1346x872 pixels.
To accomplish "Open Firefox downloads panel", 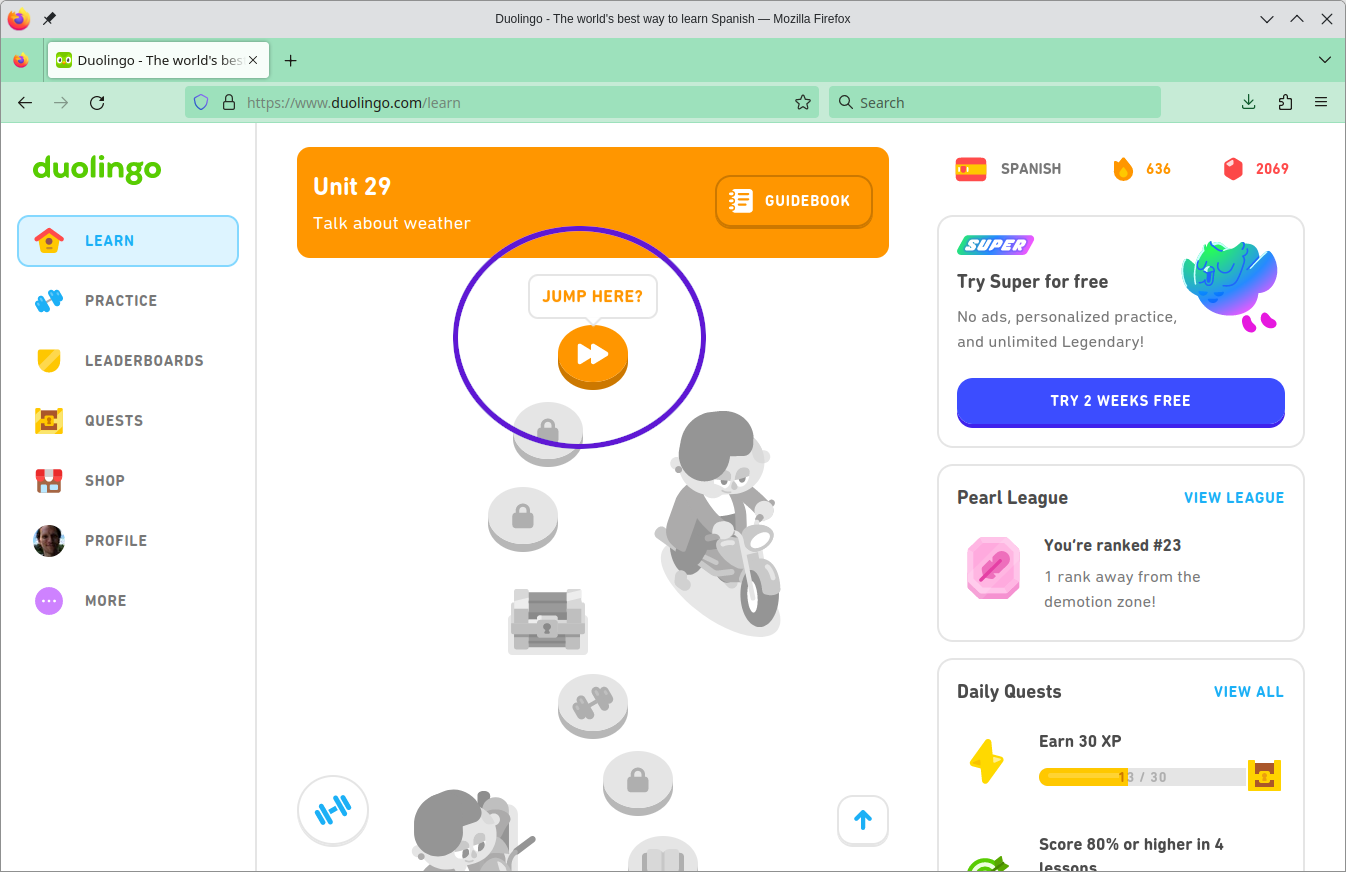I will click(x=1248, y=102).
